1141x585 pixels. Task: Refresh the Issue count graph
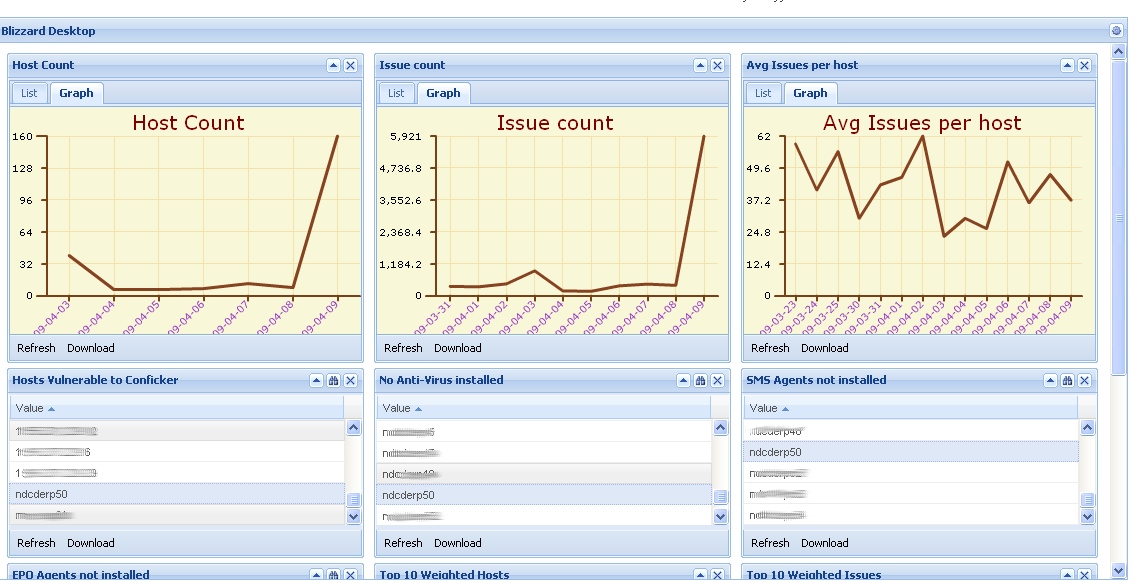tap(403, 348)
